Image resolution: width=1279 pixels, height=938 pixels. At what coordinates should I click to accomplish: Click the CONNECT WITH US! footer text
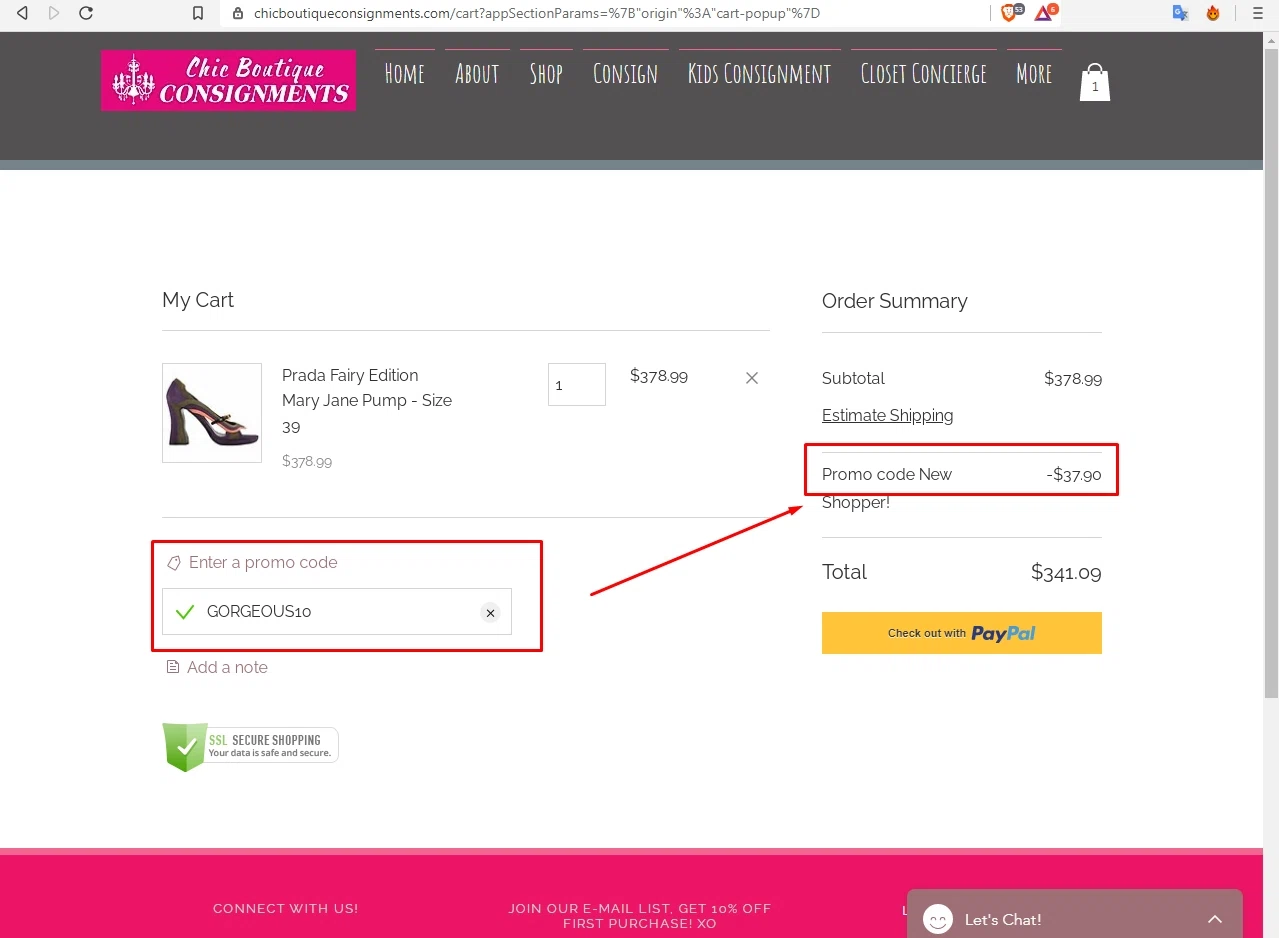click(x=286, y=909)
